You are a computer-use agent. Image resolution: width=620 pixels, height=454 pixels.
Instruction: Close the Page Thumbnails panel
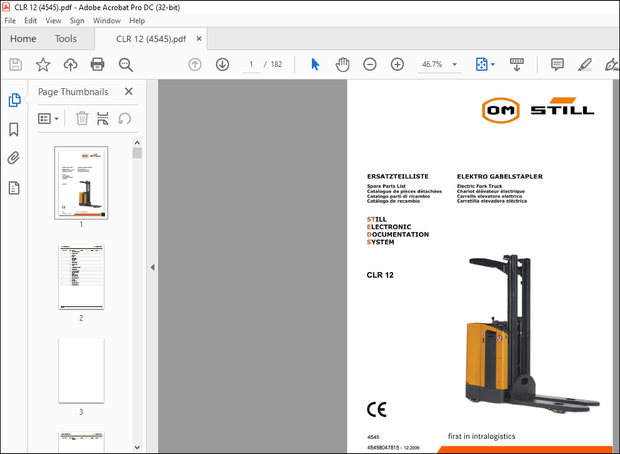tap(129, 91)
